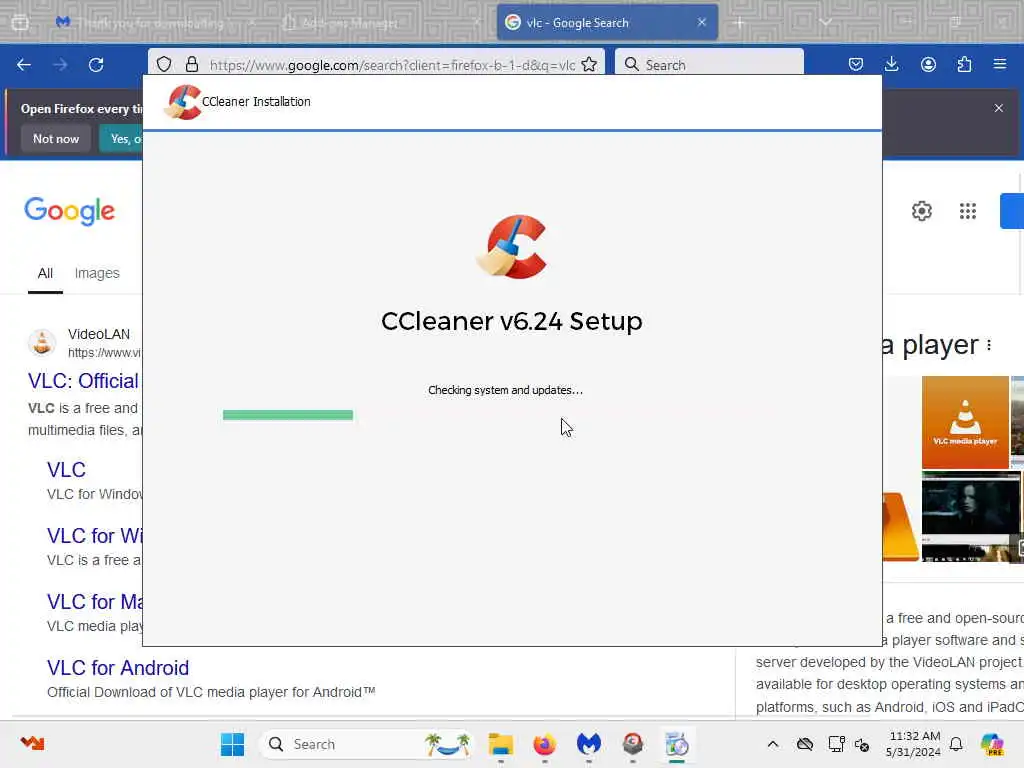Go back using Firefox back arrow
Image resolution: width=1024 pixels, height=768 pixels.
pos(24,65)
